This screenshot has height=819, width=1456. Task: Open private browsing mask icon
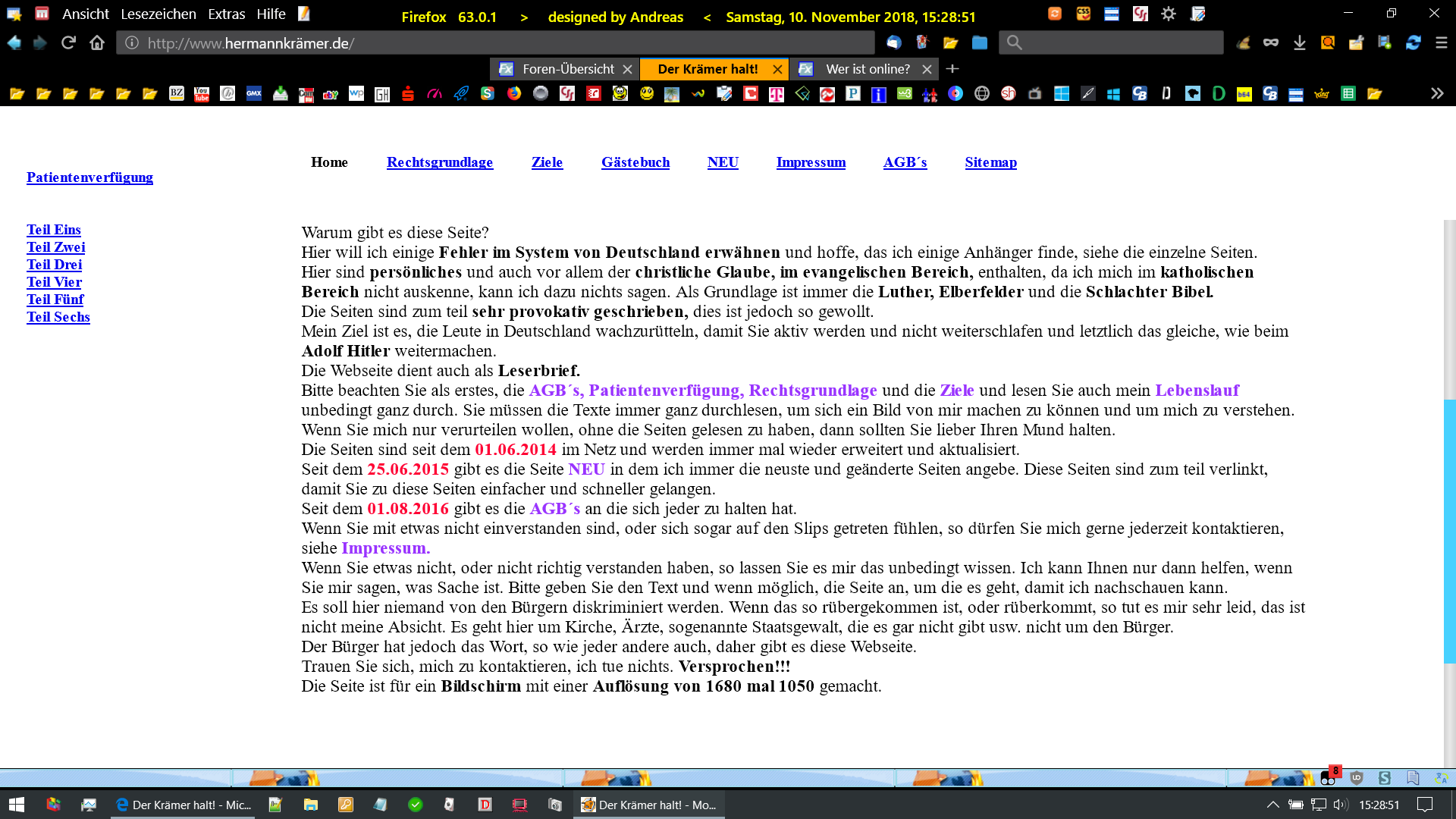tap(1271, 43)
